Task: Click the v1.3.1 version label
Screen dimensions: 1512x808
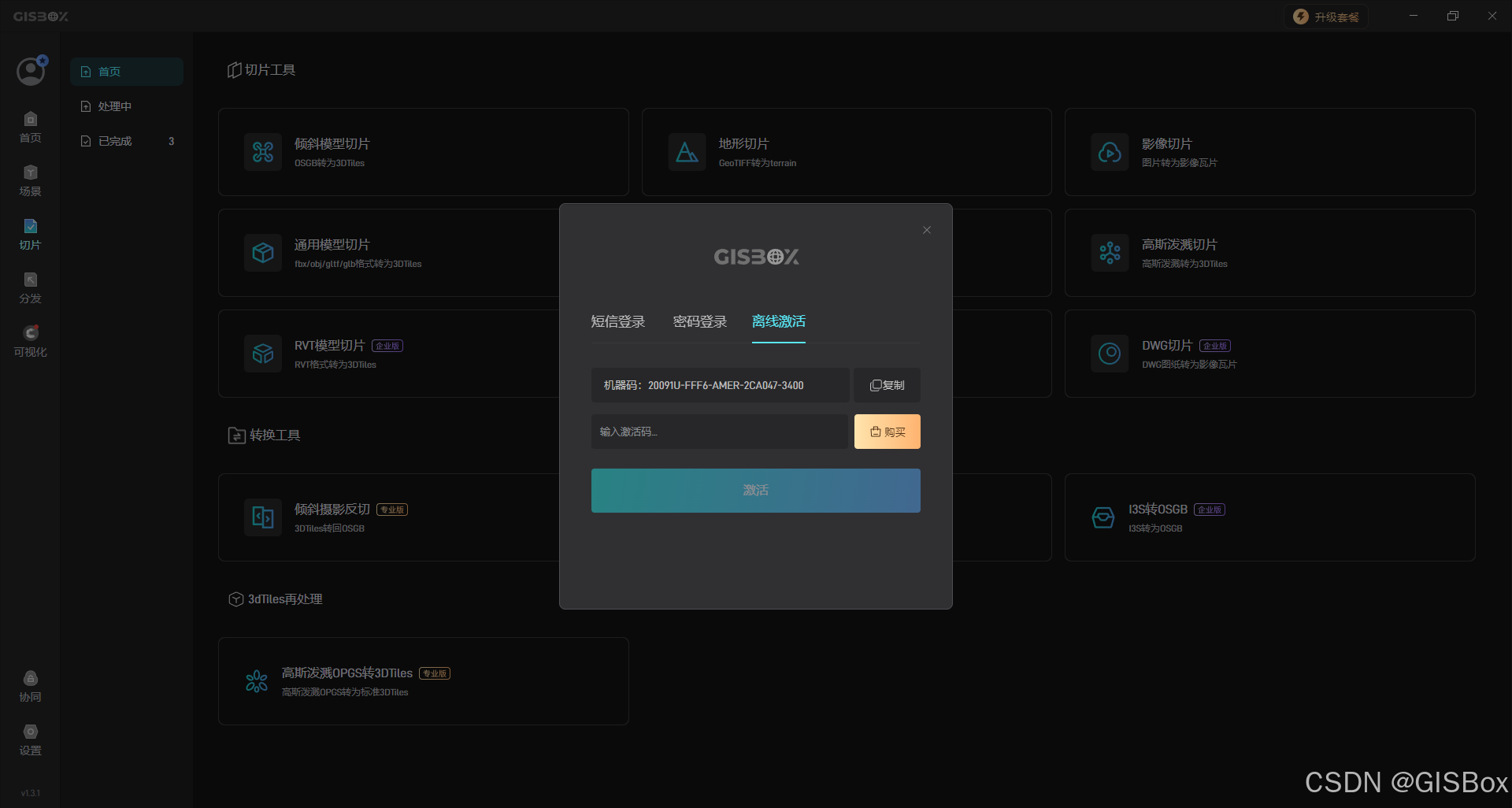Action: tap(31, 793)
